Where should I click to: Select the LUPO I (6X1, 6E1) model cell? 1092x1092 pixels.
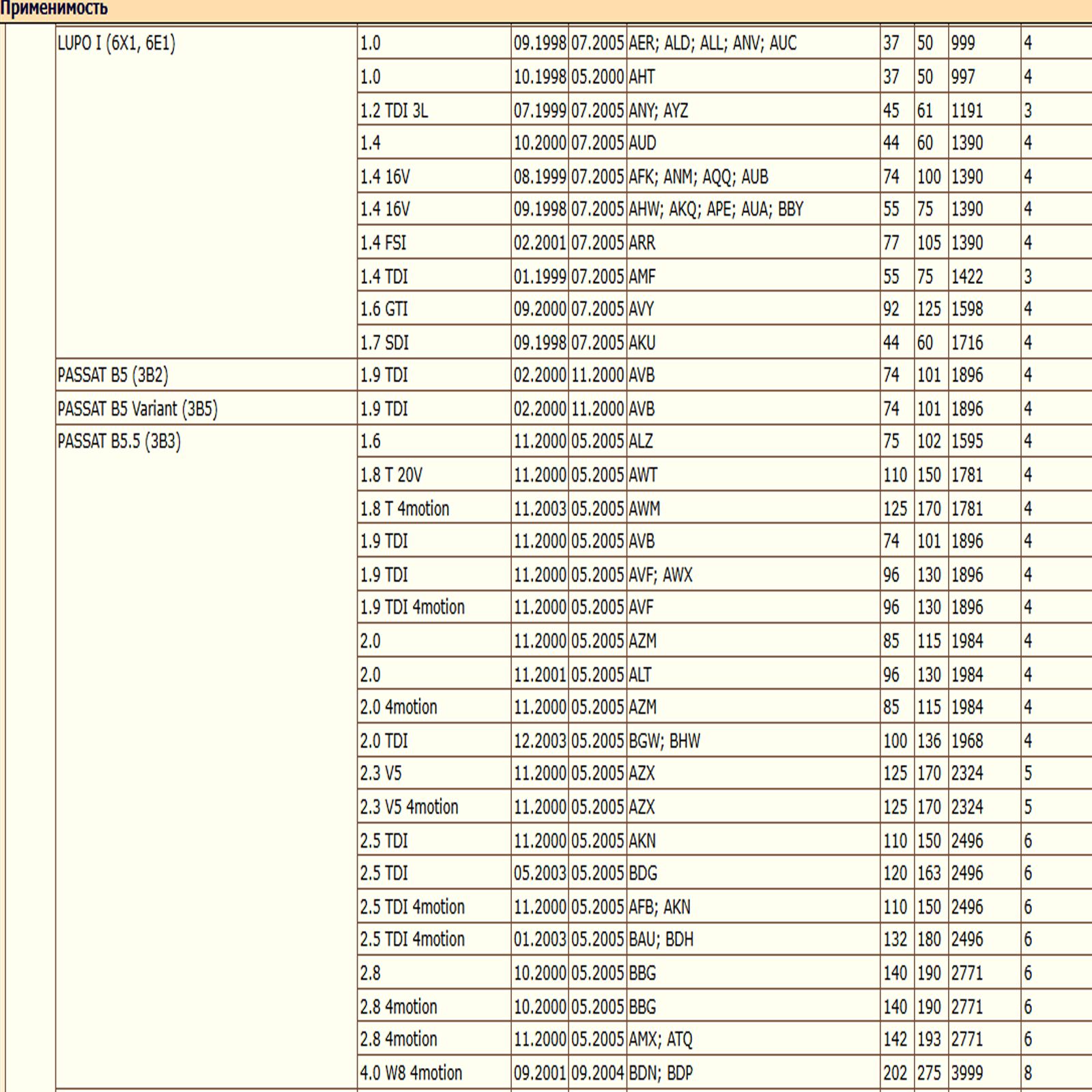click(x=206, y=192)
